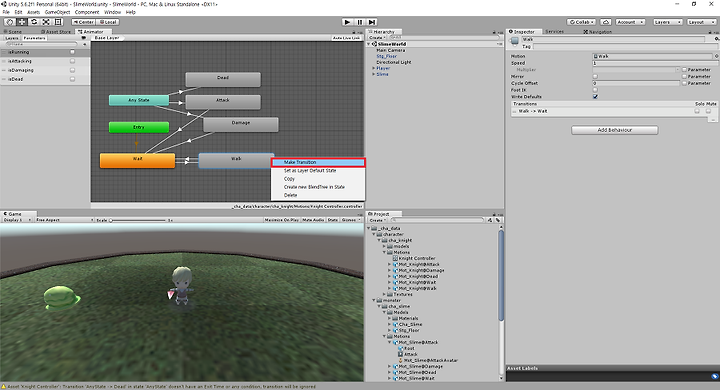Enable the Foot IK checkbox

click(x=595, y=90)
